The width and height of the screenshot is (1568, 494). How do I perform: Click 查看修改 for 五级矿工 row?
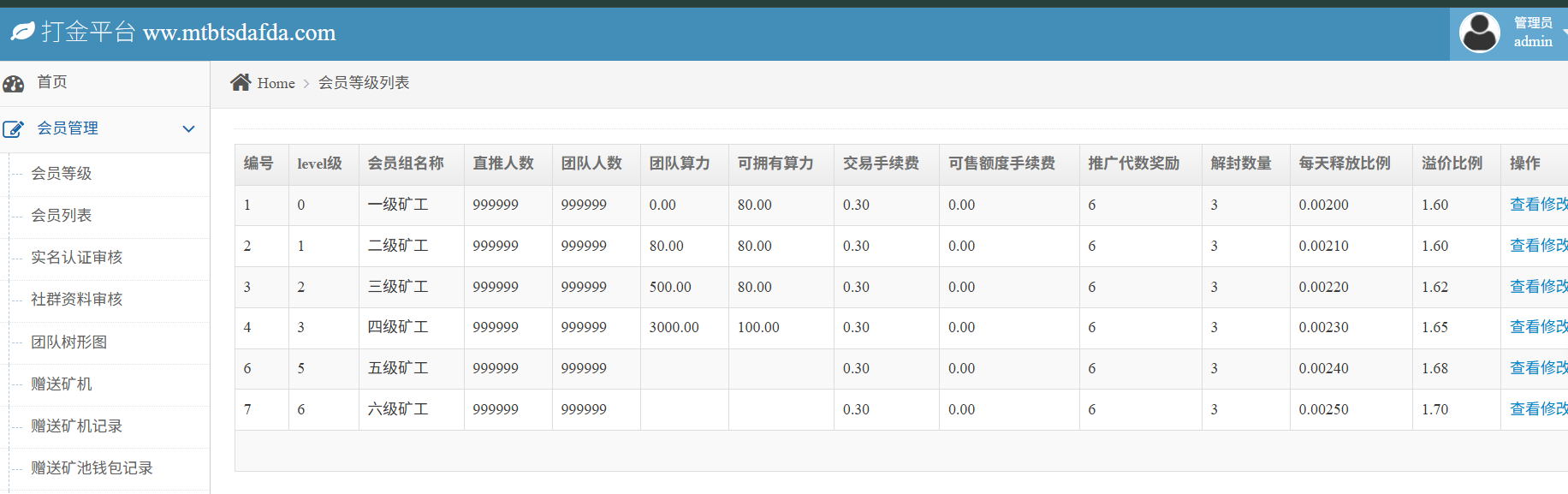(x=1539, y=368)
